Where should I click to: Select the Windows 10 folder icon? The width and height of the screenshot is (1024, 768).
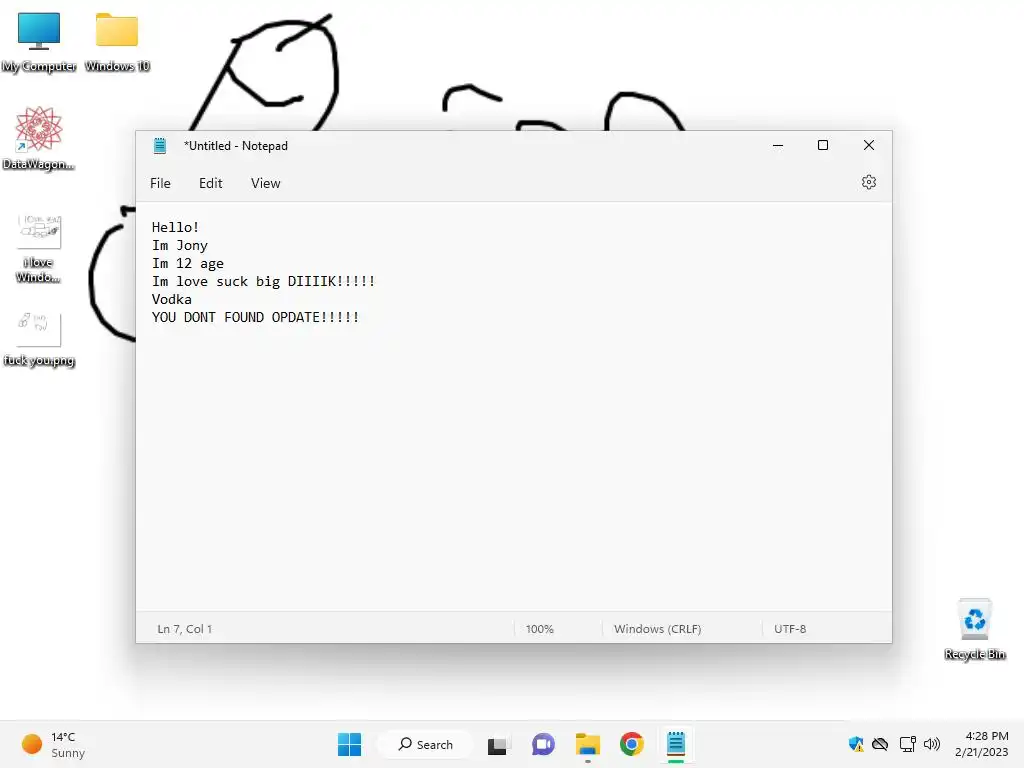coord(117,42)
